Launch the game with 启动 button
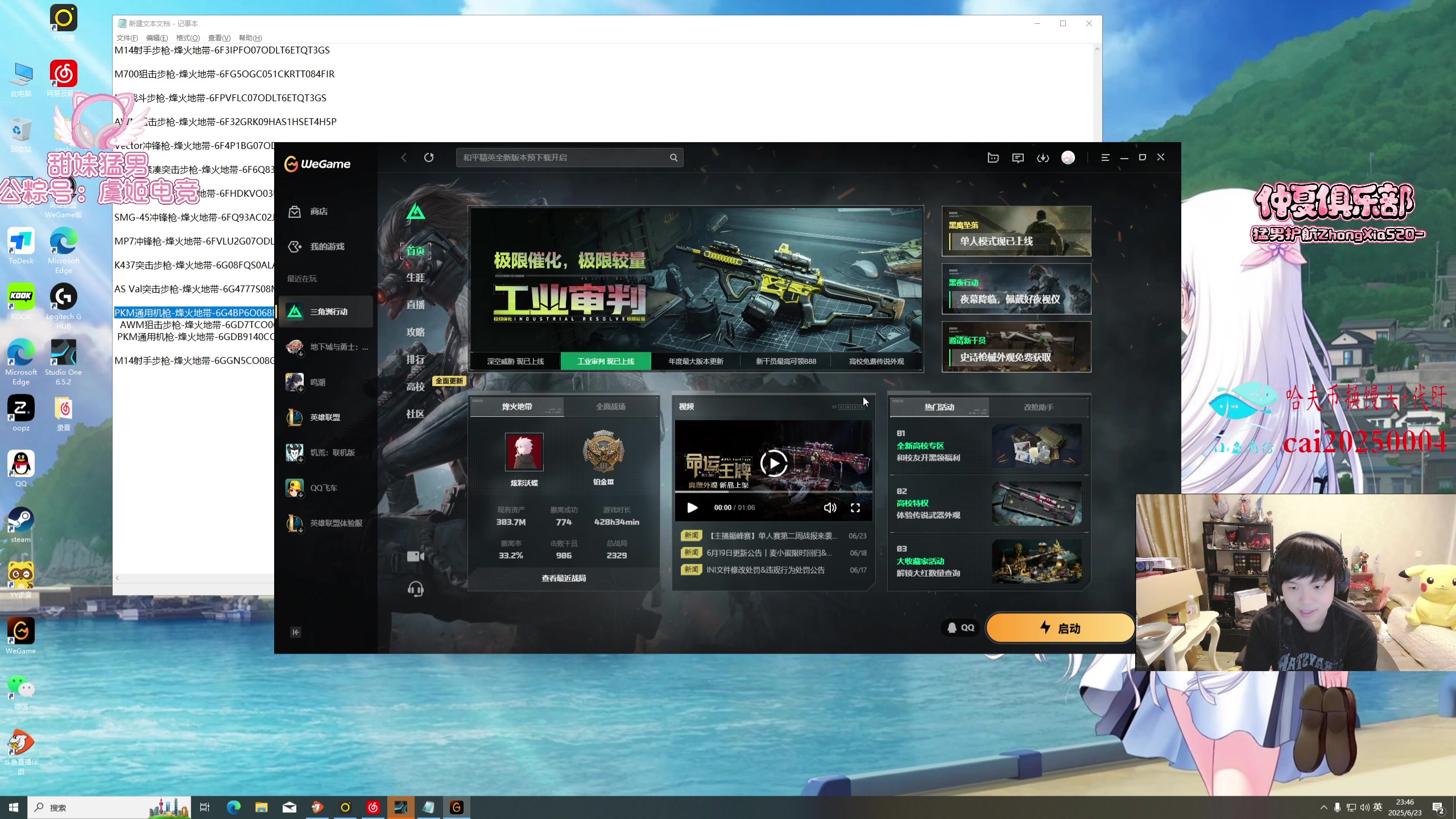1456x819 pixels. [x=1060, y=628]
